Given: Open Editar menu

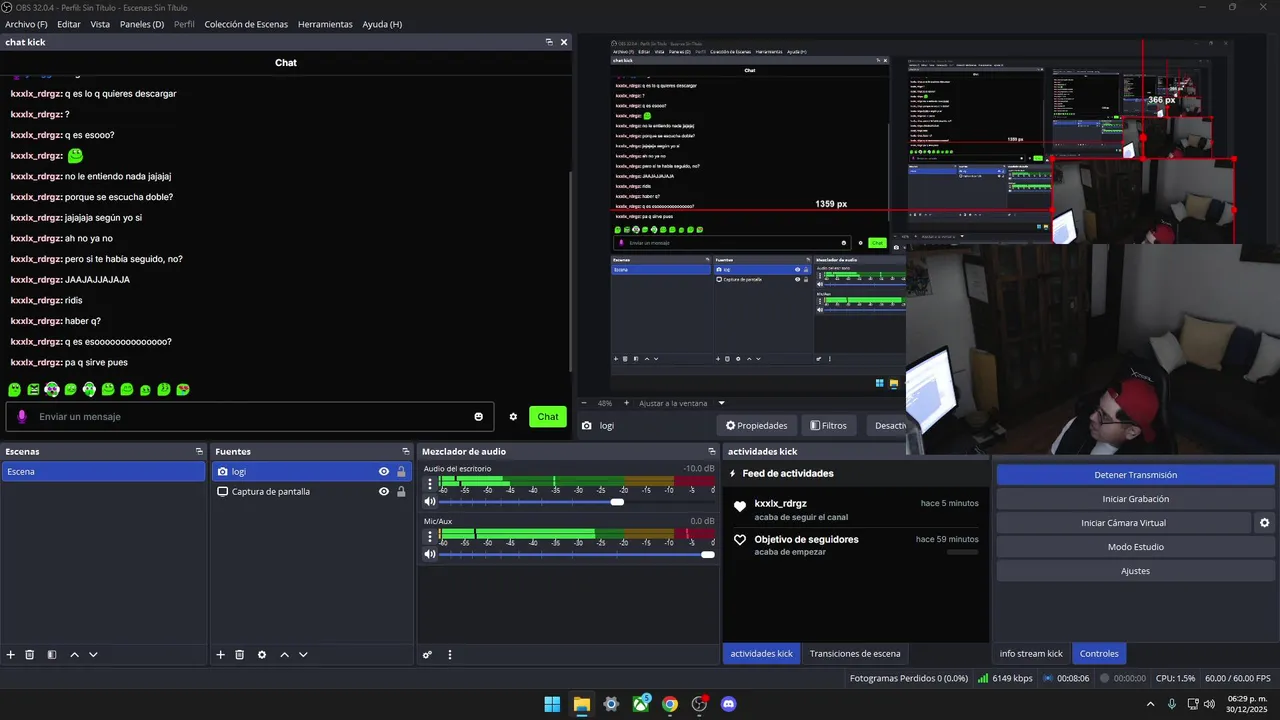Looking at the screenshot, I should coord(69,24).
